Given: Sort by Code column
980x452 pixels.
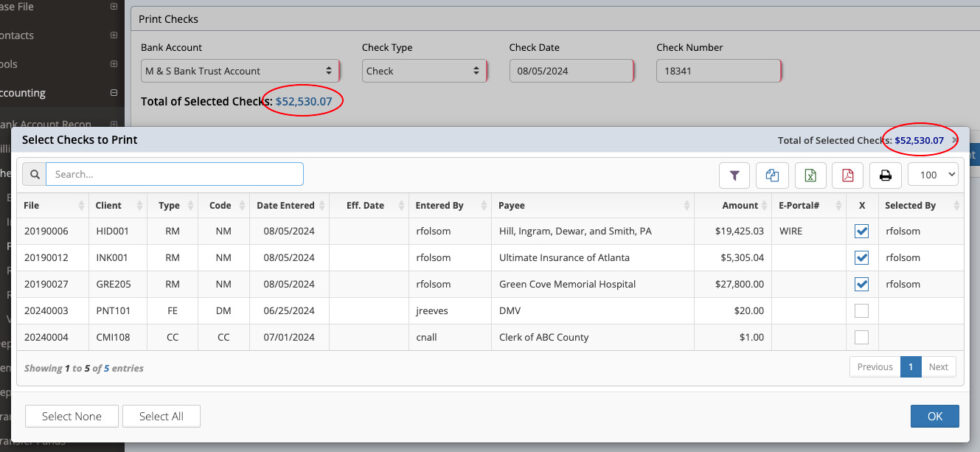Looking at the screenshot, I should (x=224, y=206).
